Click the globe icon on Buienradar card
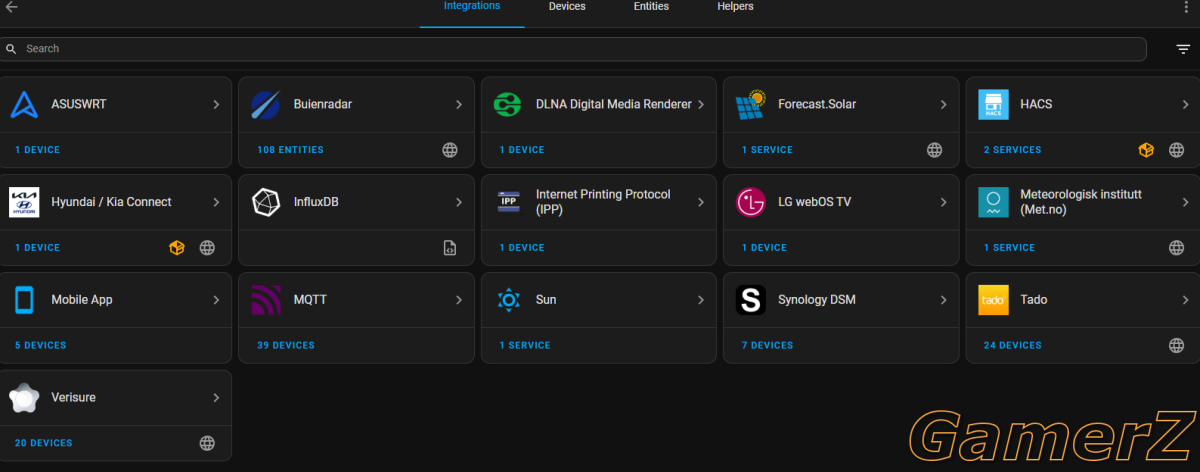The width and height of the screenshot is (1200, 472). [x=450, y=150]
